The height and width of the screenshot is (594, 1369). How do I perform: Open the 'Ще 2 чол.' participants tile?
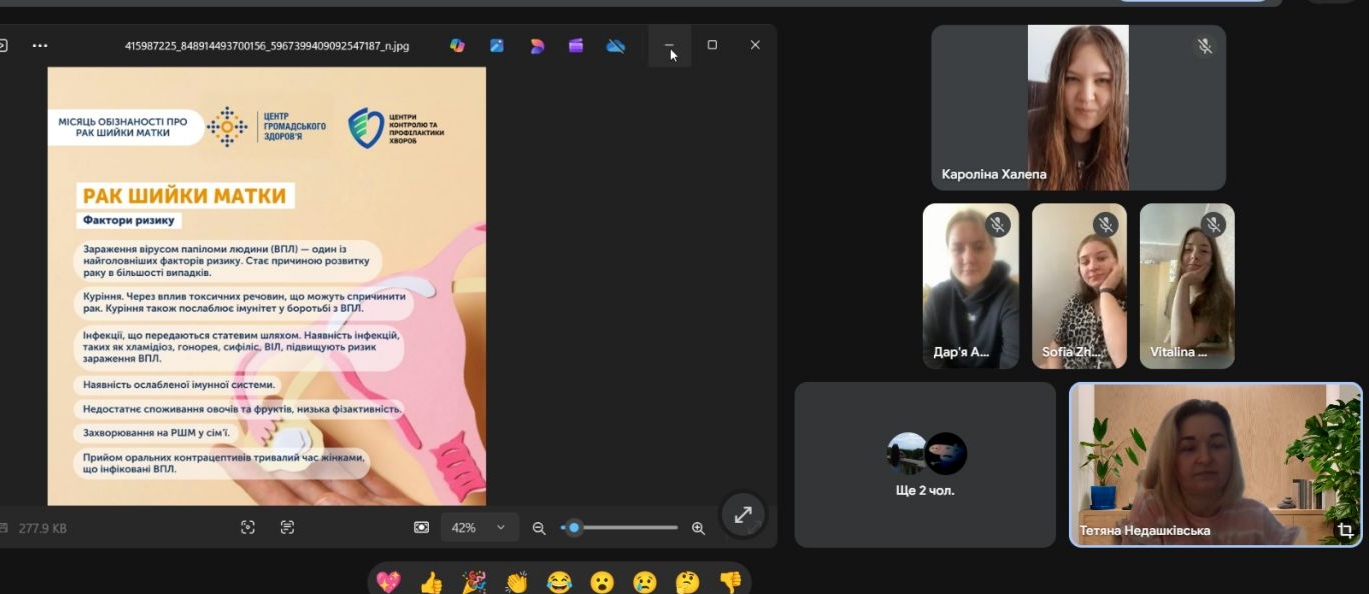(x=925, y=464)
